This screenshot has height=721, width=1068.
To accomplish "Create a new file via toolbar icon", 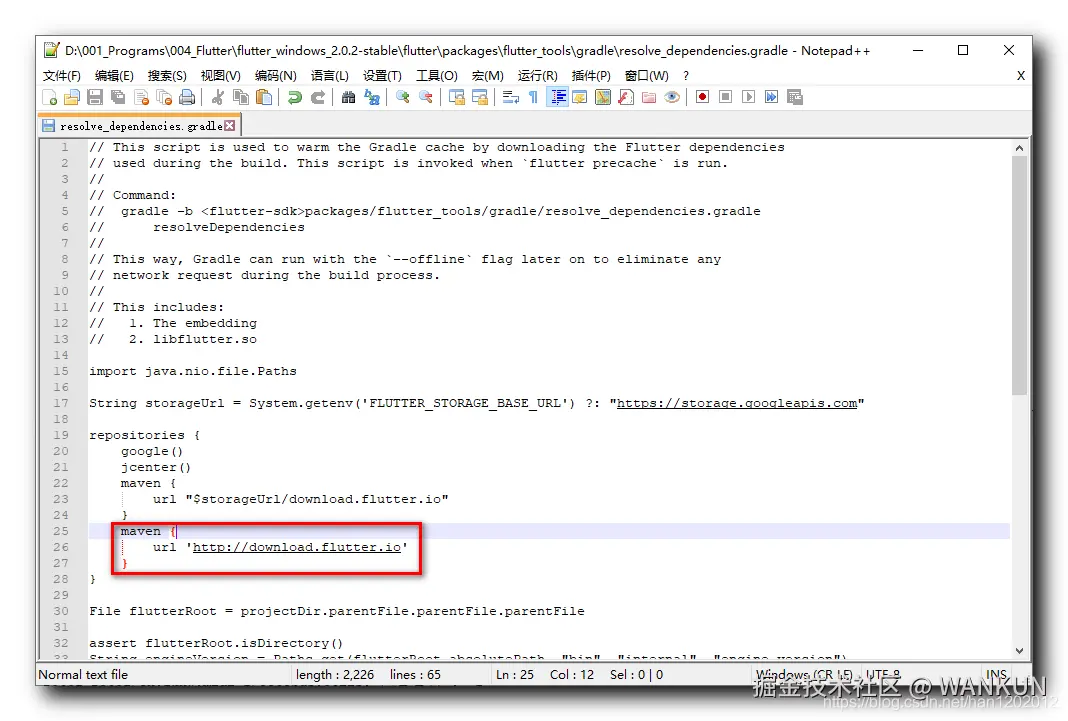I will (50, 97).
